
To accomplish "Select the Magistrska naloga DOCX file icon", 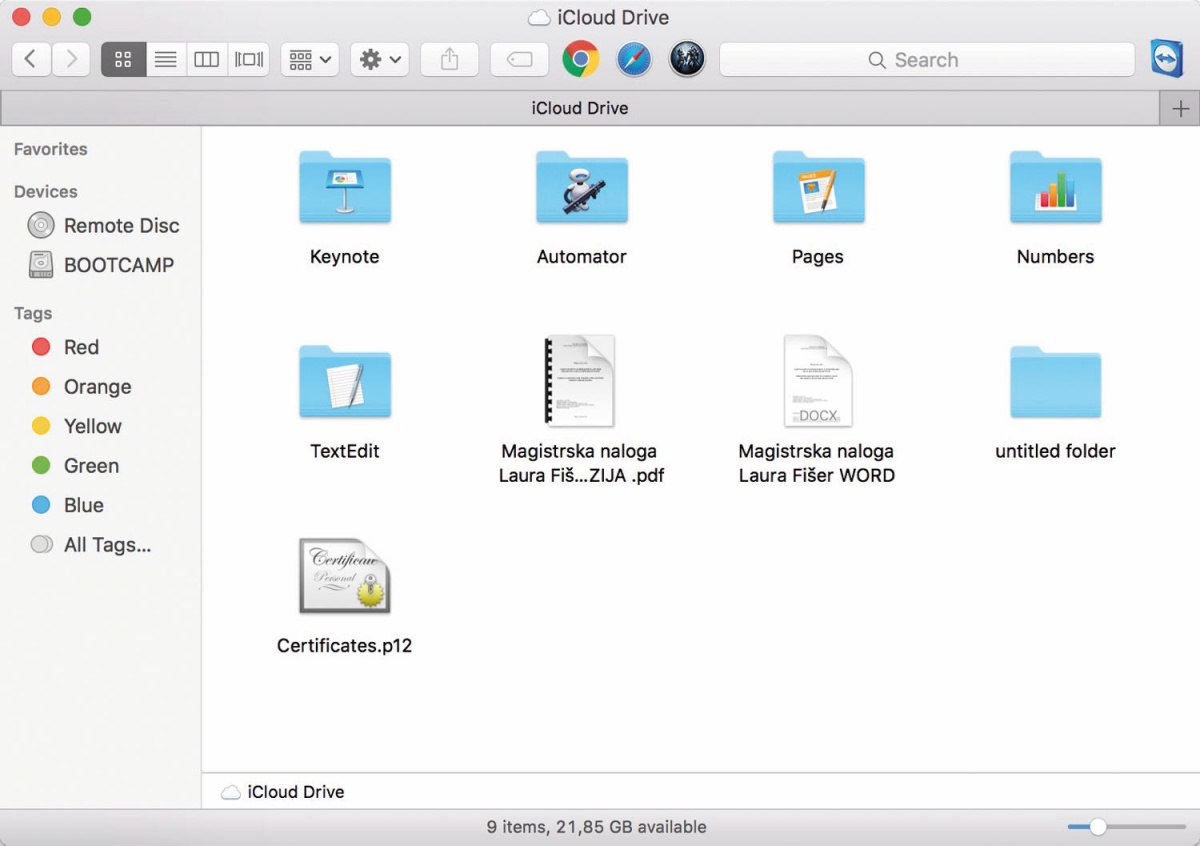I will click(817, 381).
